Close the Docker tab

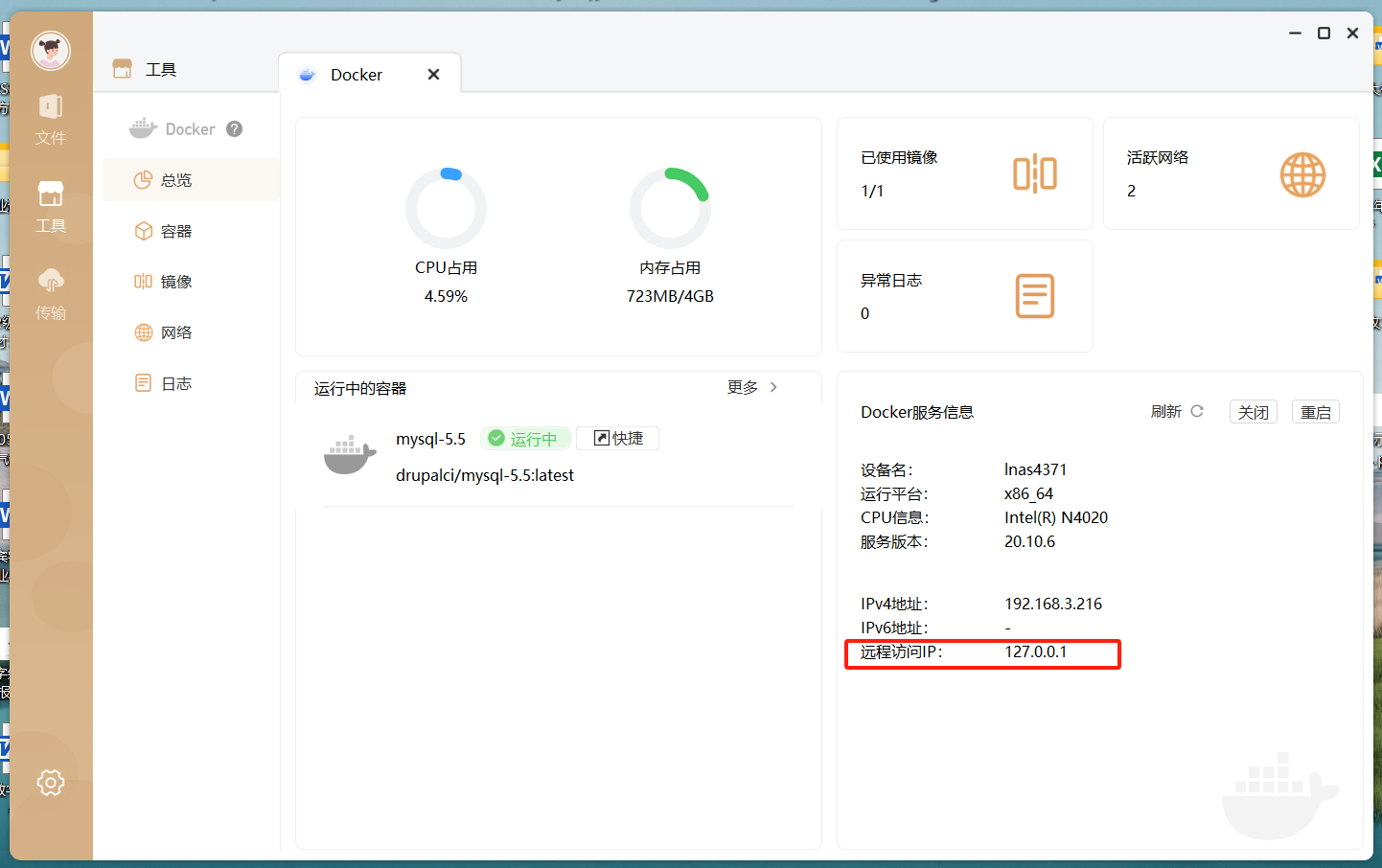(433, 75)
